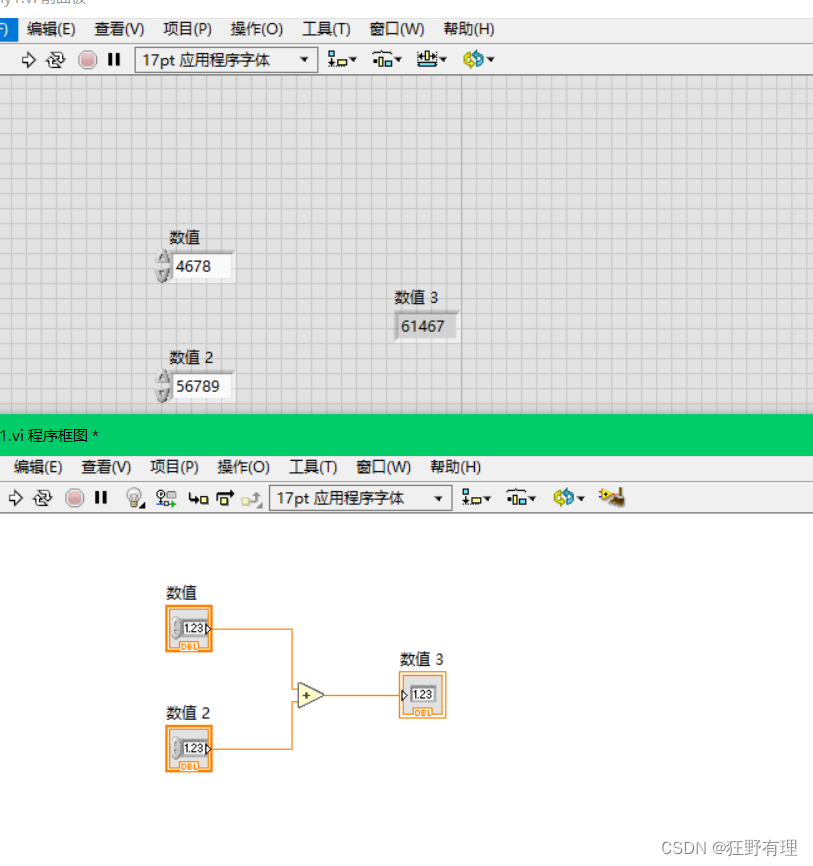Click the 数值 input field showing 4678
The height and width of the screenshot is (866, 813).
pyautogui.click(x=202, y=266)
